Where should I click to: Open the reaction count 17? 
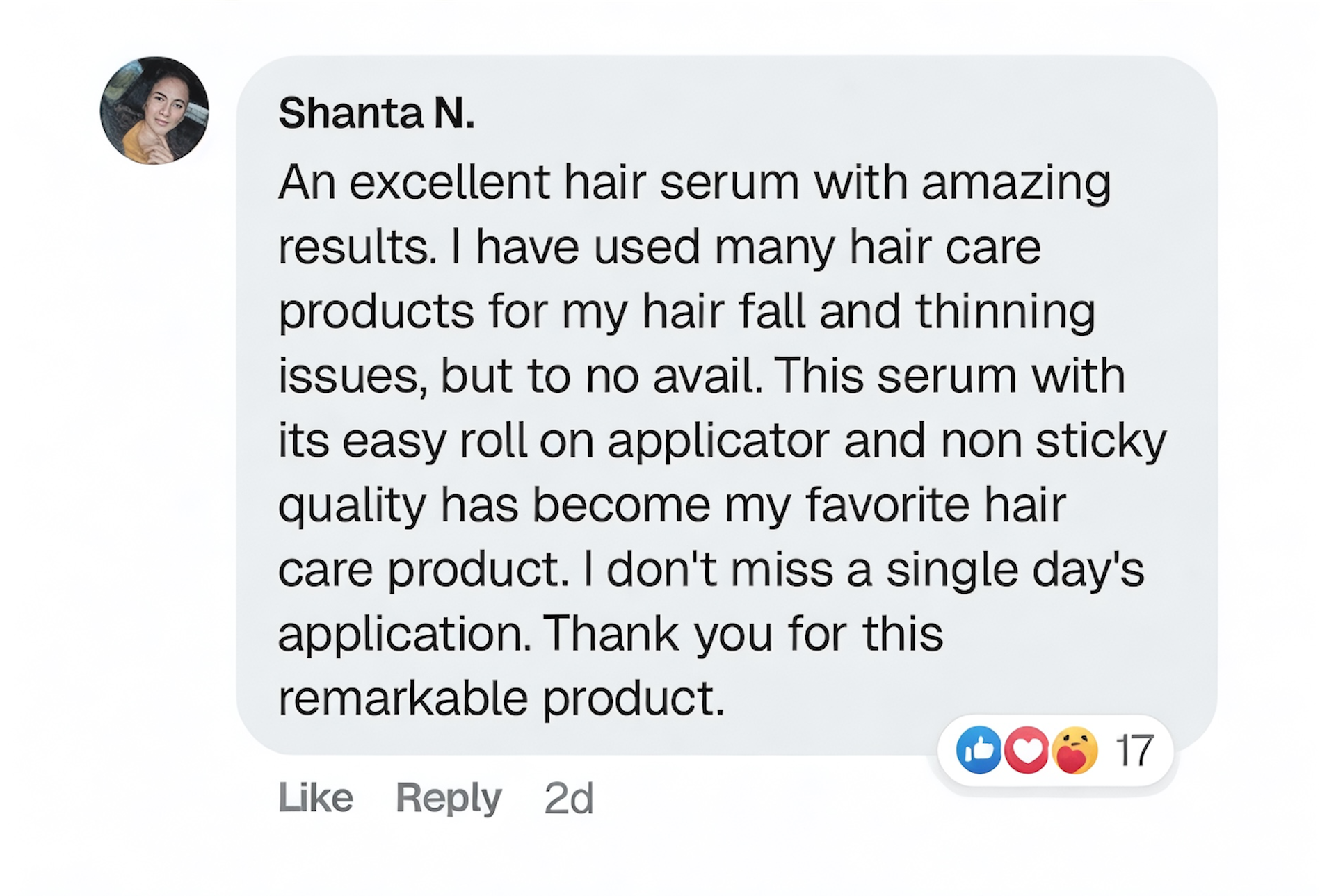[1134, 751]
